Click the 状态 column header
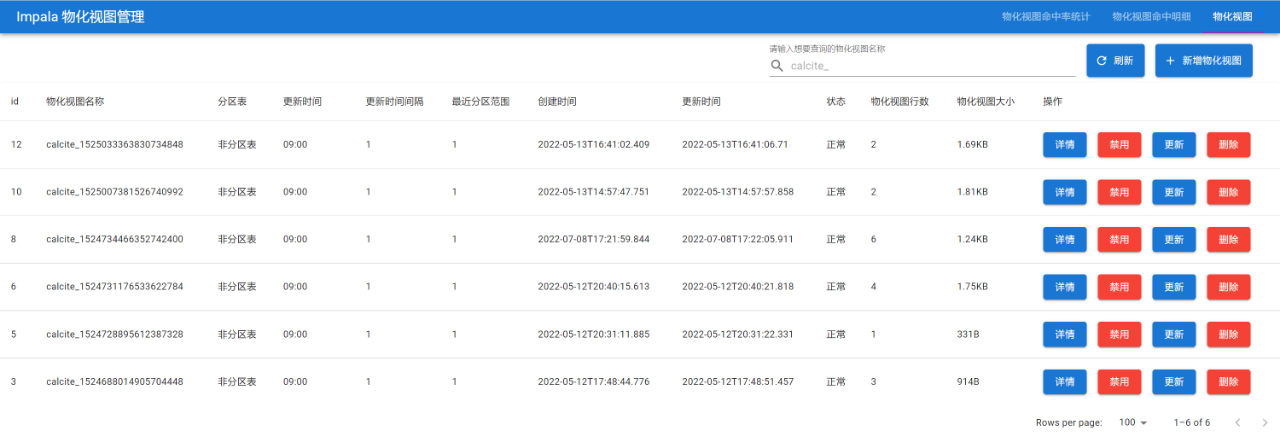1280x436 pixels. (x=836, y=102)
